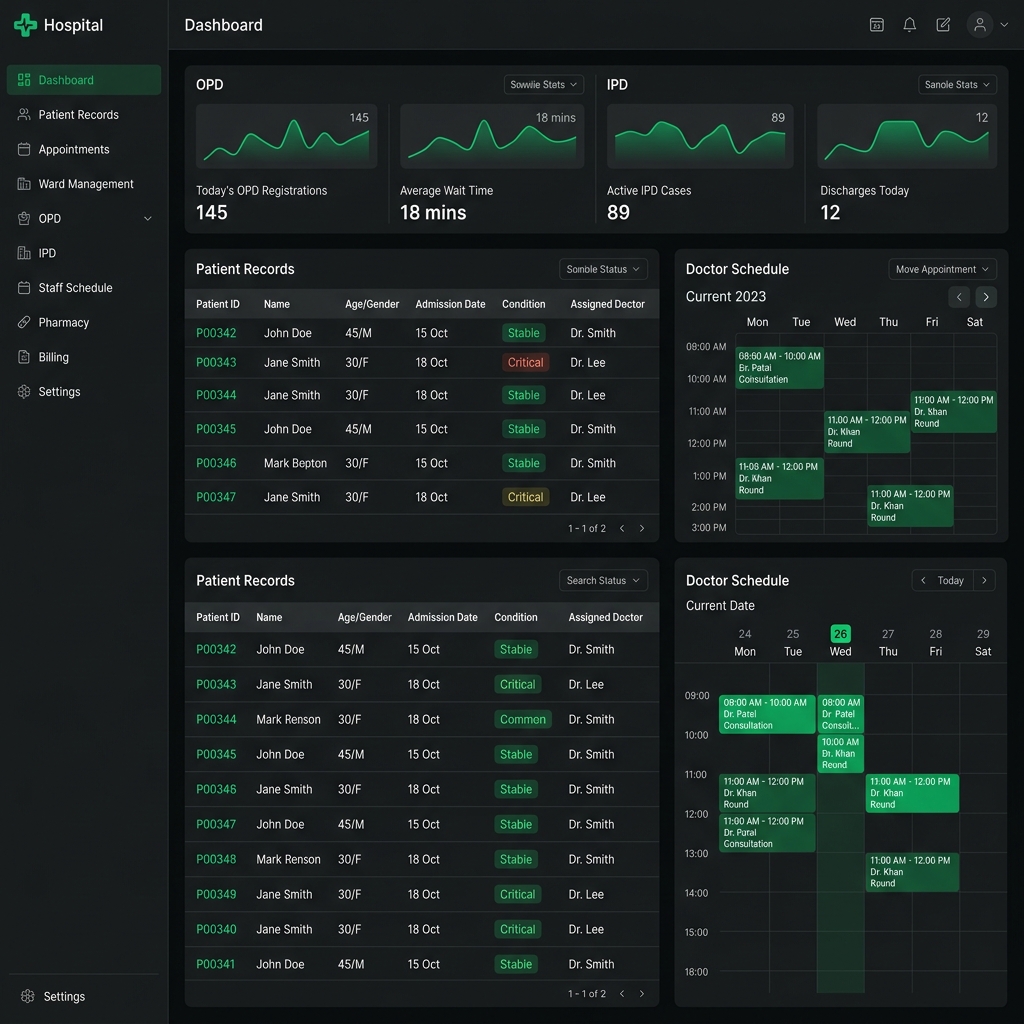Open the Search Status dropdown
Image resolution: width=1024 pixels, height=1024 pixels.
[x=603, y=580]
